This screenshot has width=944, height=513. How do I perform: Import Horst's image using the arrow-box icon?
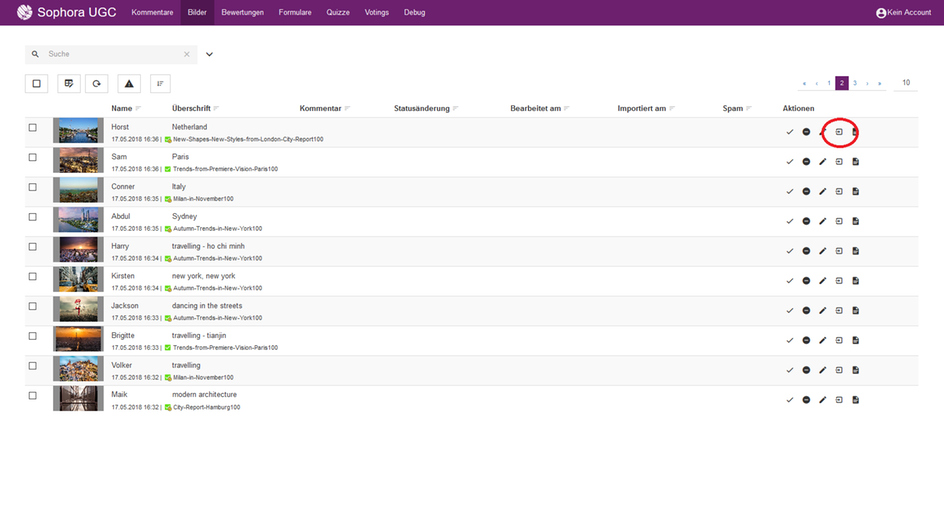(x=839, y=132)
